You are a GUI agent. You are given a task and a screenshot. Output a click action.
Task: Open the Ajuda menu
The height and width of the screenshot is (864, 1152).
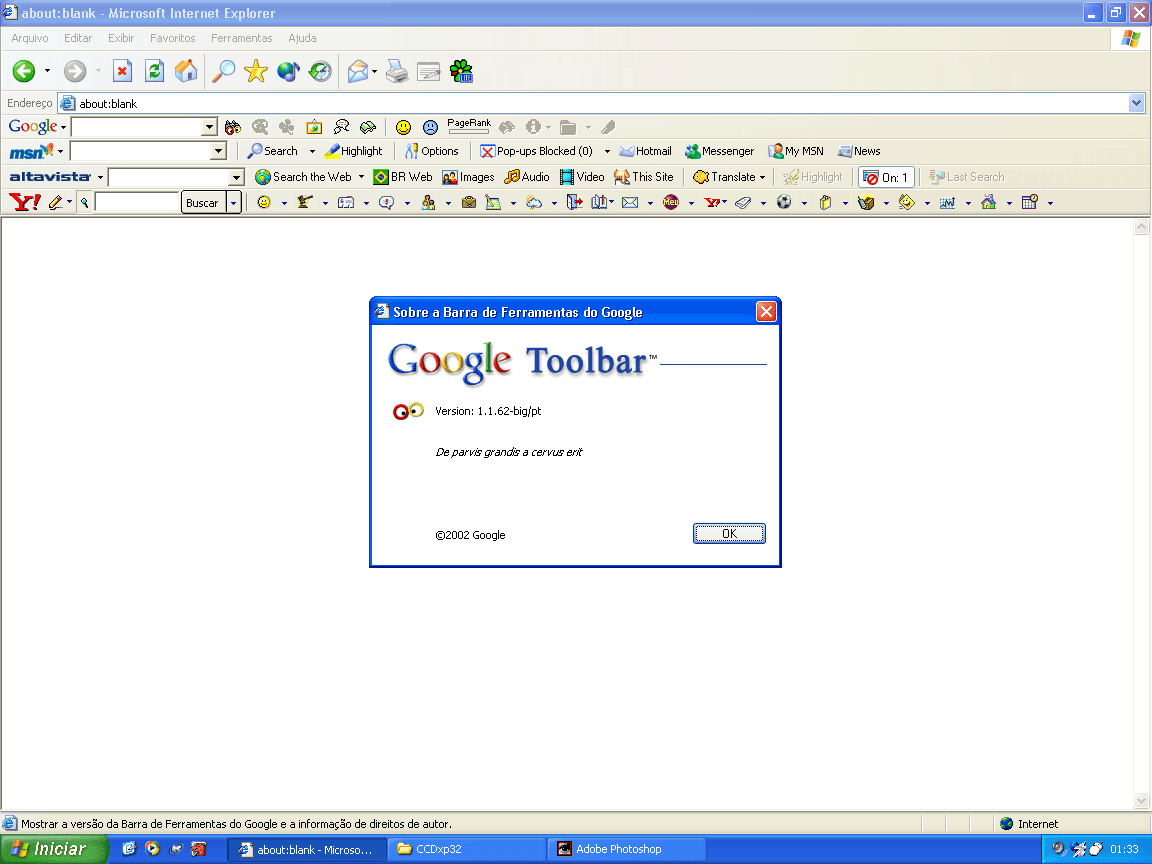[302, 38]
